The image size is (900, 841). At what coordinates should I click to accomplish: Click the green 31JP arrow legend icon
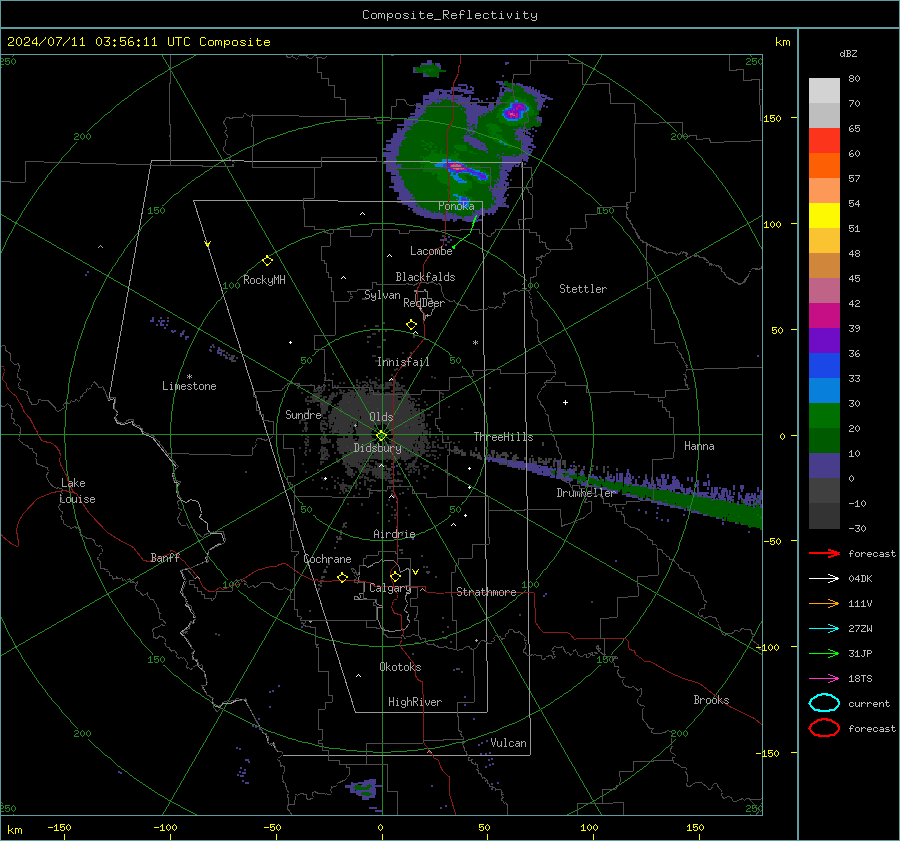824,653
